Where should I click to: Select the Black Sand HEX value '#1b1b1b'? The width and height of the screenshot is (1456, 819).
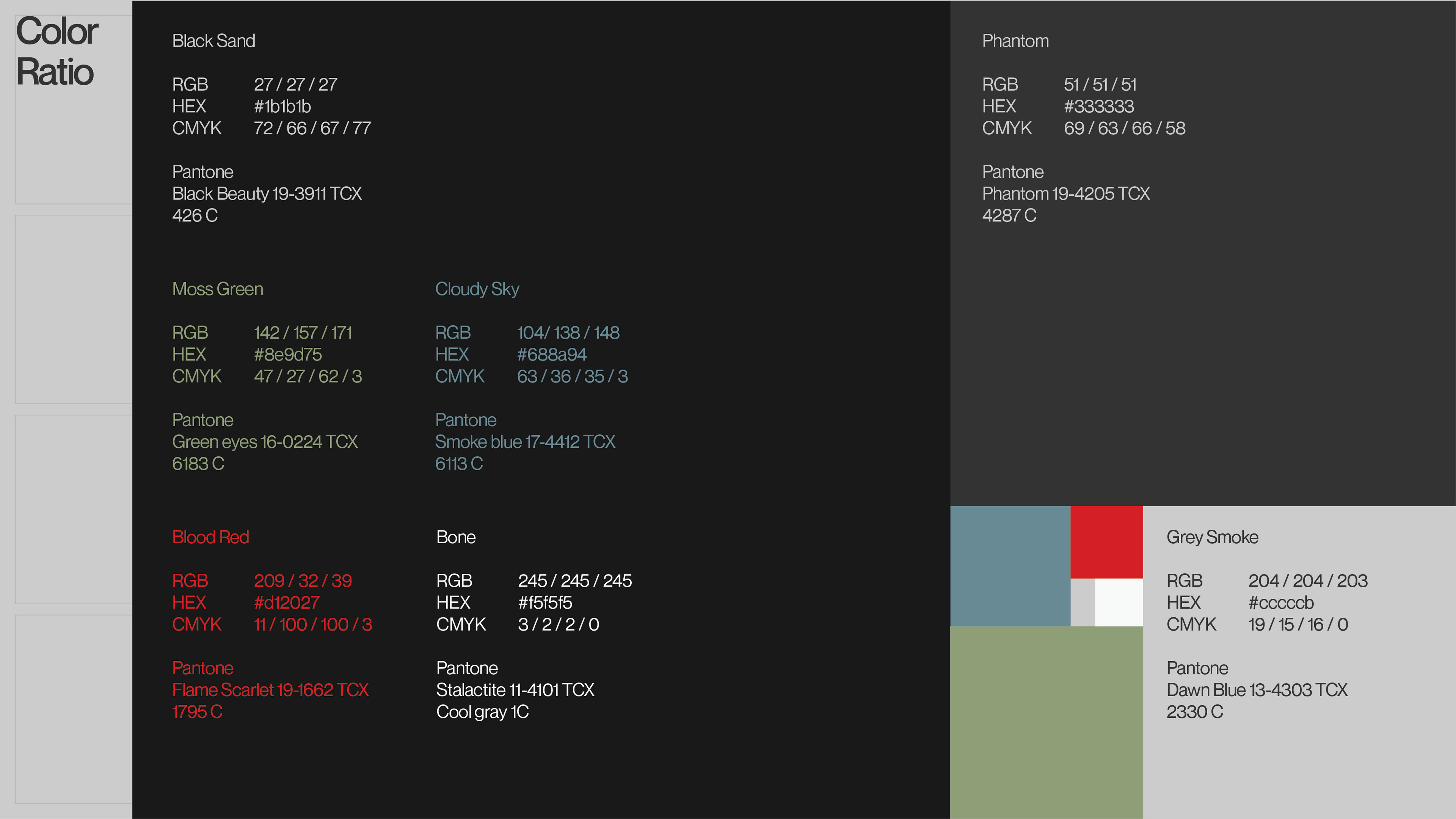(x=282, y=106)
